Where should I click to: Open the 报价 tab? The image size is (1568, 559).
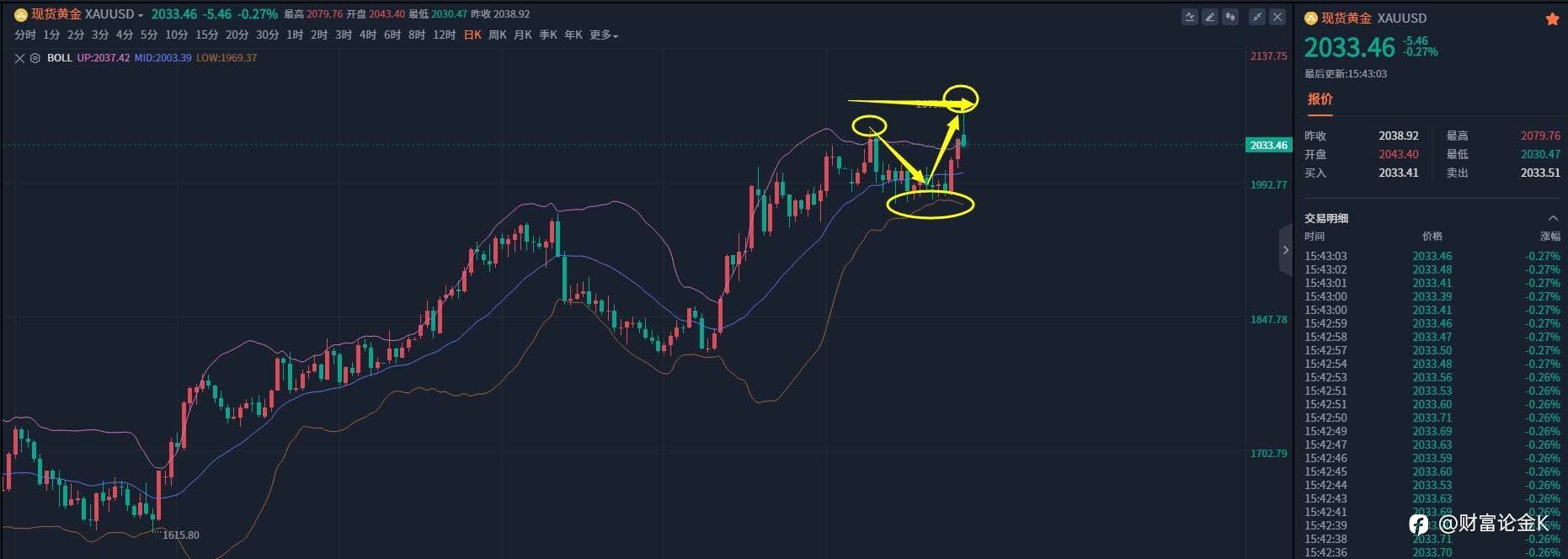pyautogui.click(x=1320, y=99)
